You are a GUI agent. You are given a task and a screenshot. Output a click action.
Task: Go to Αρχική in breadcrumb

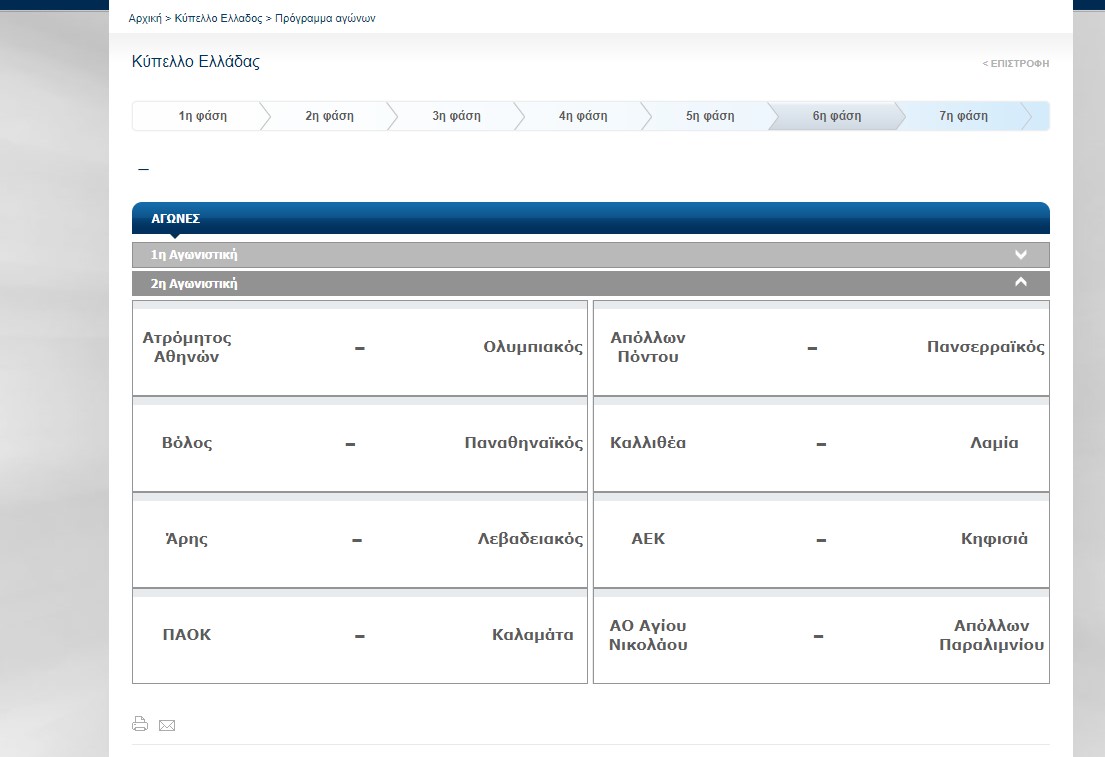144,18
